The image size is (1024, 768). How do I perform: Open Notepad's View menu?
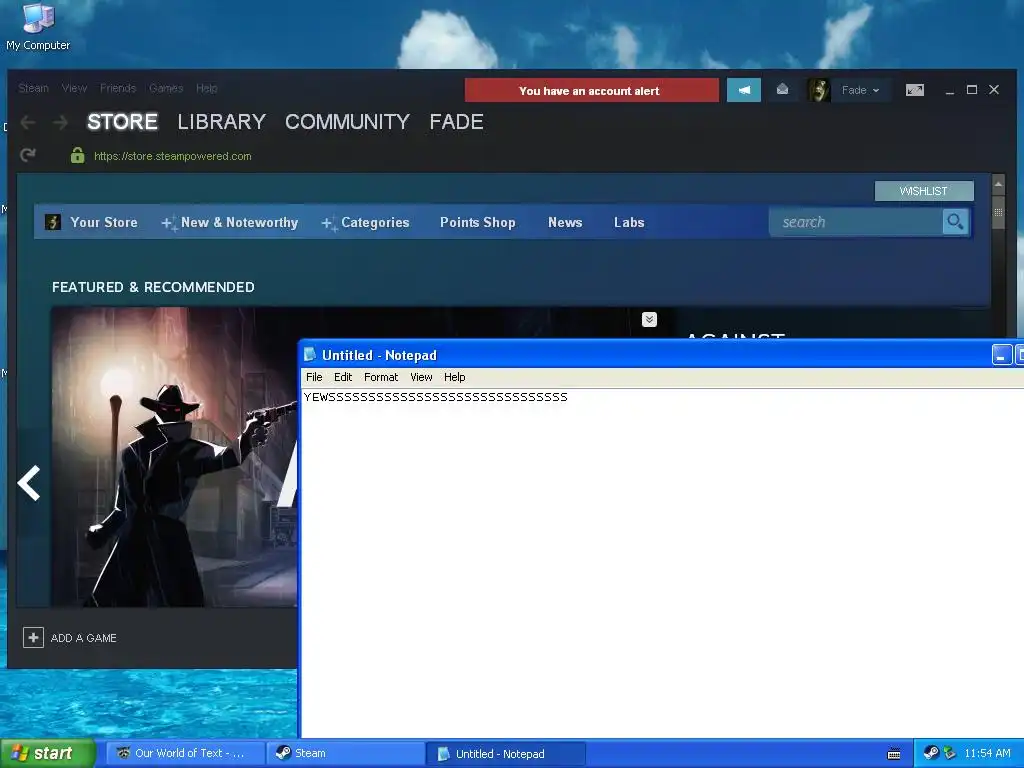tap(421, 377)
